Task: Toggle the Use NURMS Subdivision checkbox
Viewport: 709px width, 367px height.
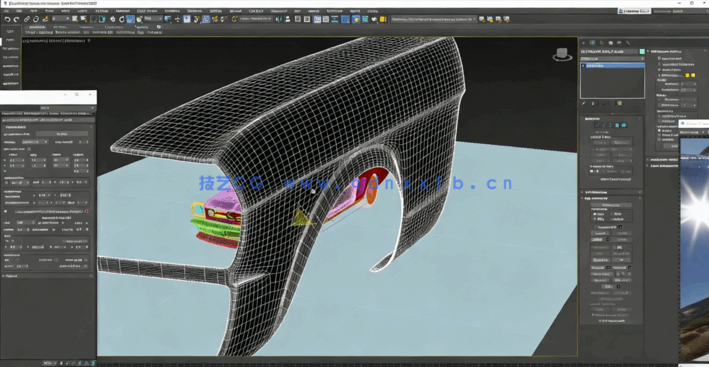Action: click(659, 64)
